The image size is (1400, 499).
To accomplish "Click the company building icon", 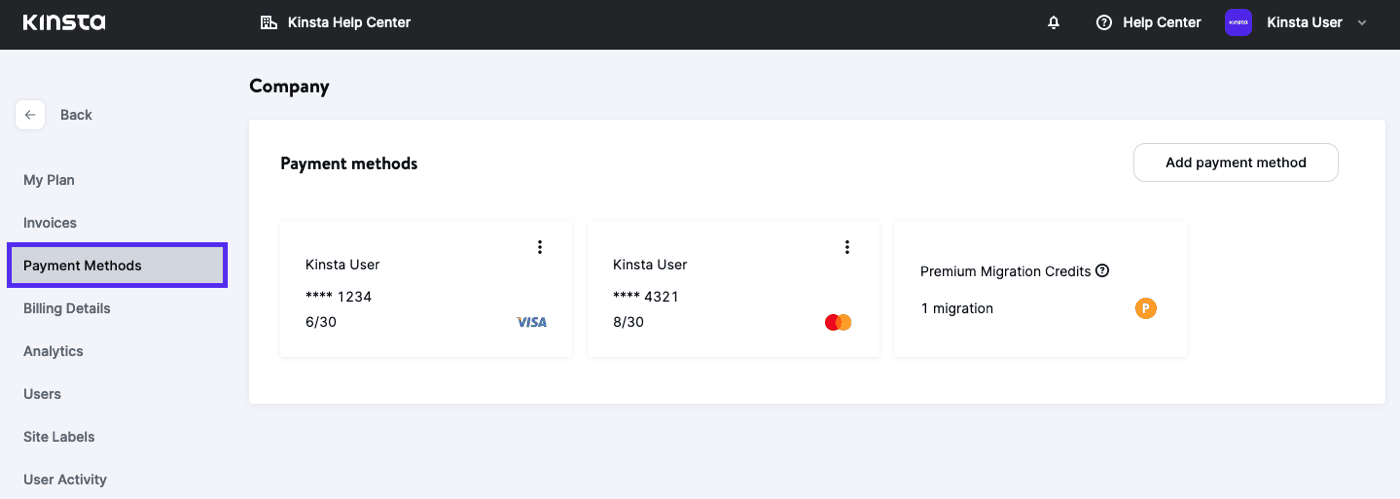I will click(268, 22).
